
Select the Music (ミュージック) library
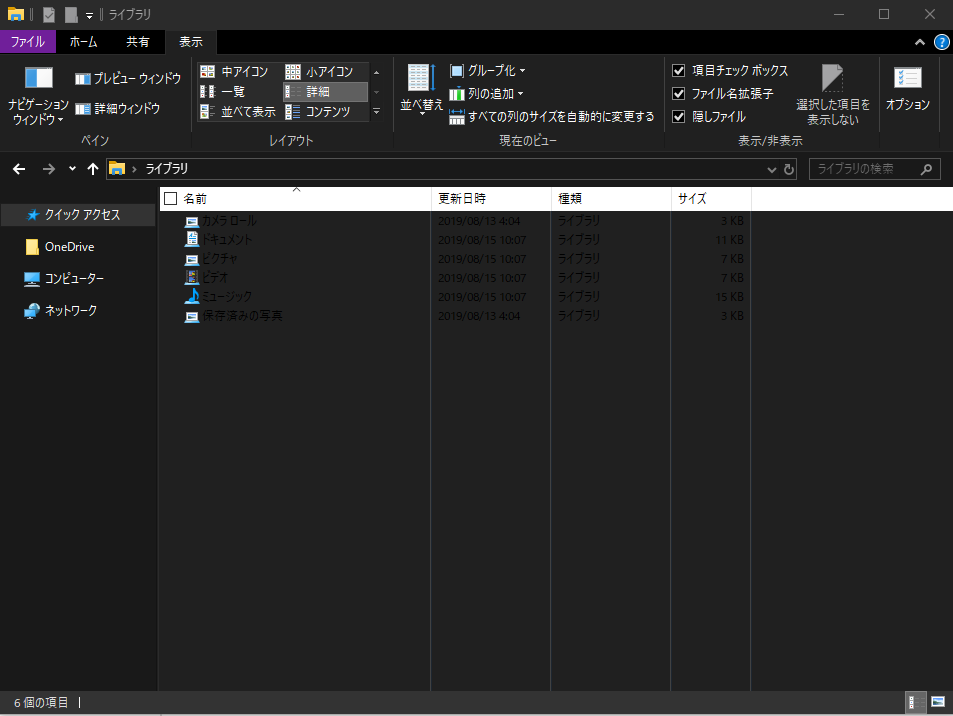click(226, 297)
